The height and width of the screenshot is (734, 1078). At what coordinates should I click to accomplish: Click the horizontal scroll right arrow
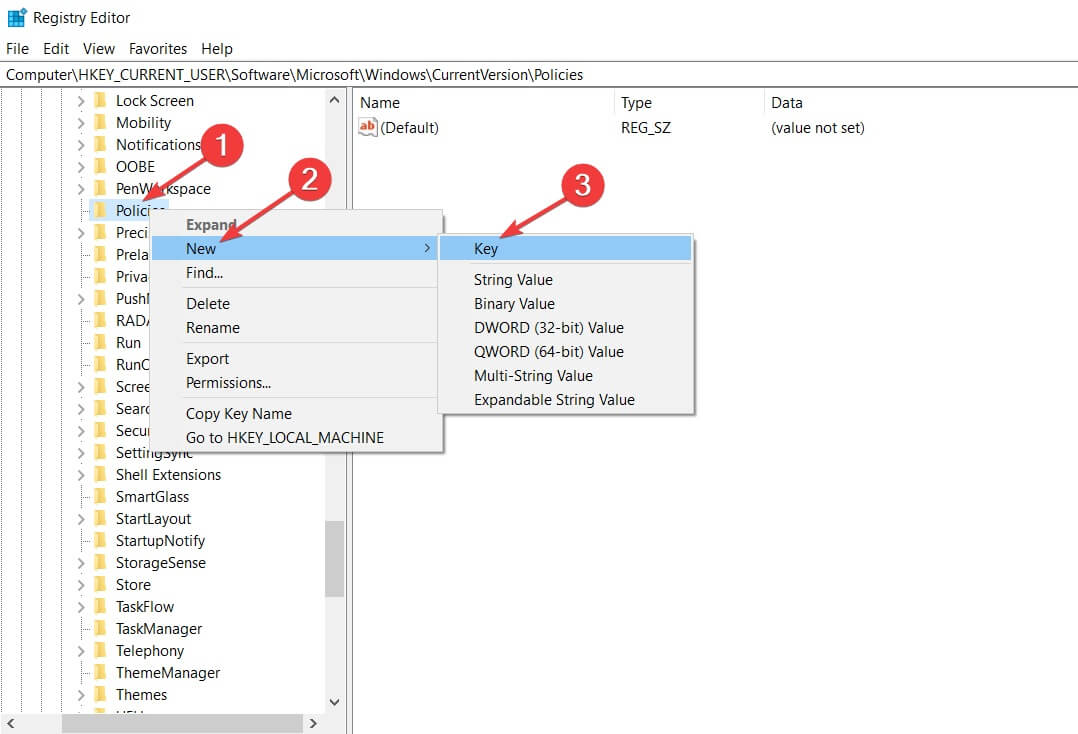click(314, 723)
